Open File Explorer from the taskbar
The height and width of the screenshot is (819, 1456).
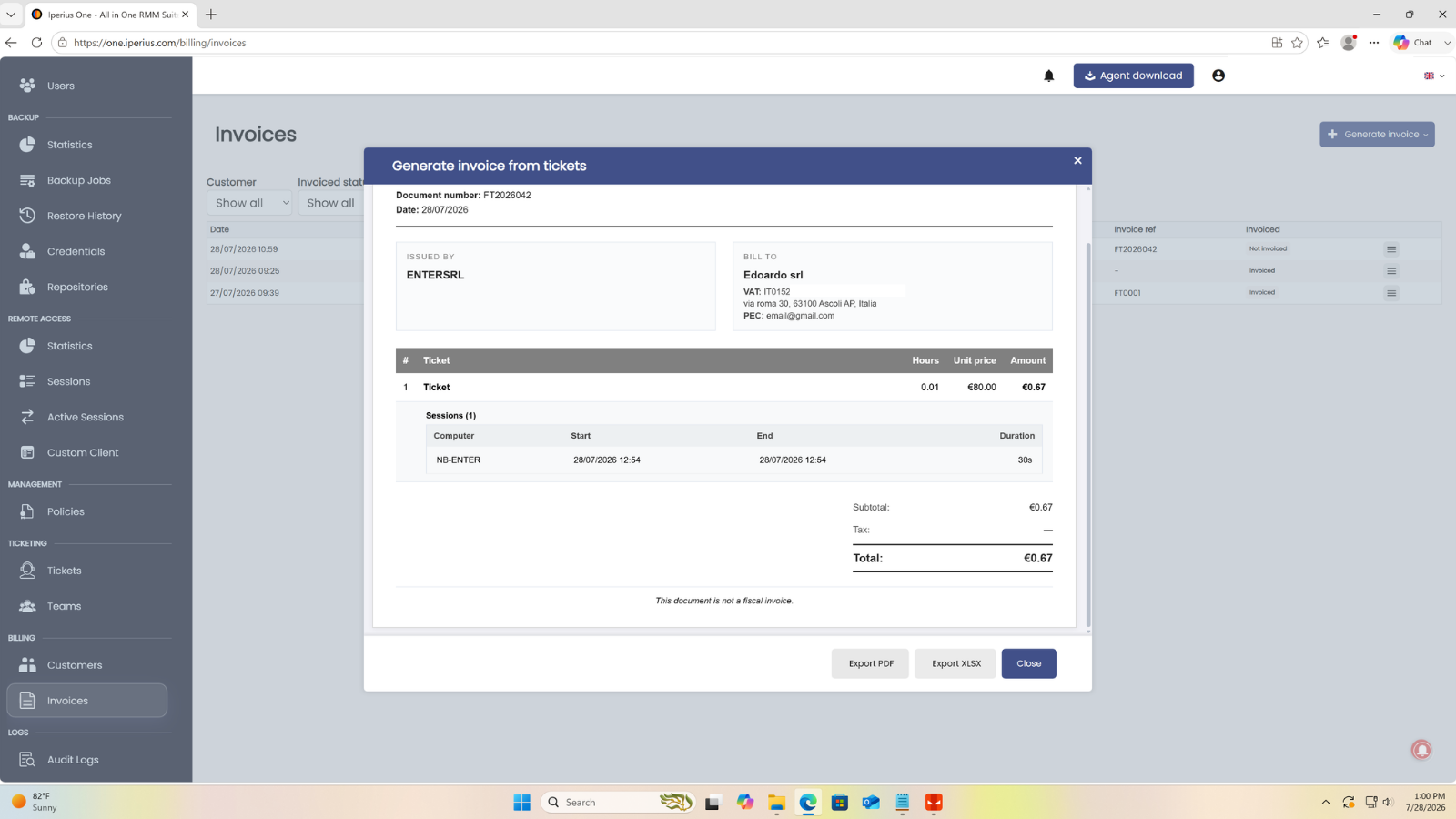[x=776, y=802]
